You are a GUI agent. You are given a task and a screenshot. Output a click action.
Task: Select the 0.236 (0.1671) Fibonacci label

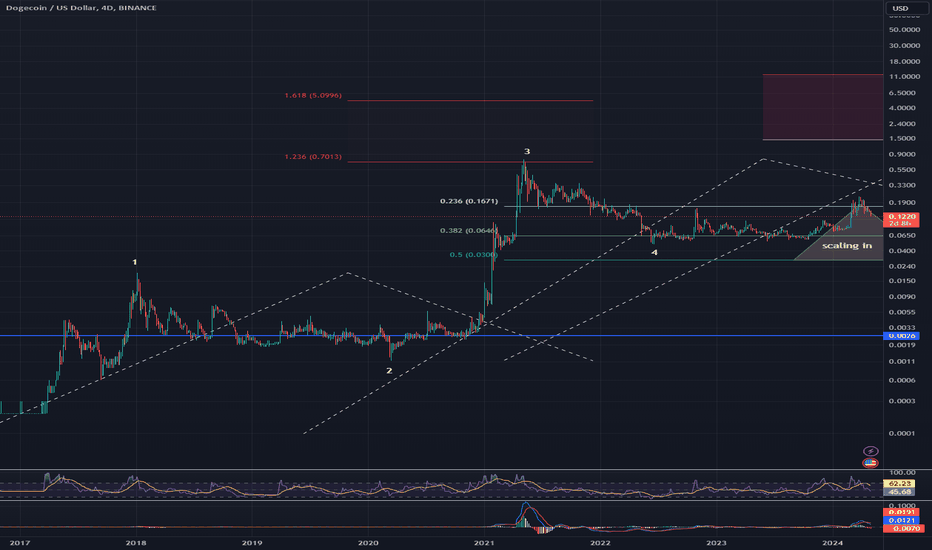coord(469,201)
